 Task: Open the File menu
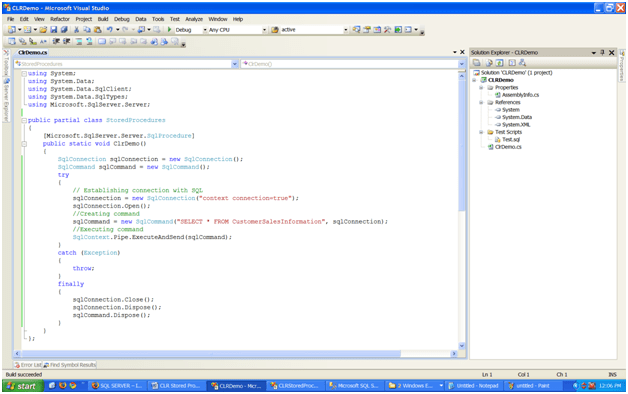[x=10, y=19]
